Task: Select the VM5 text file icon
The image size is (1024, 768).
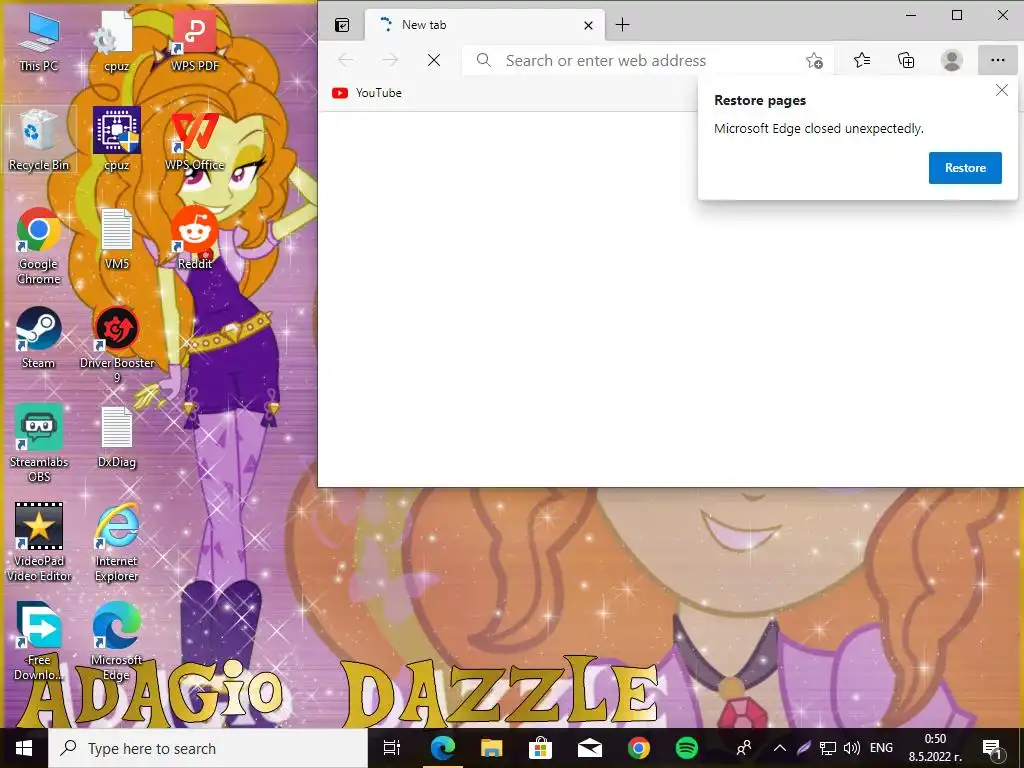Action: pyautogui.click(x=117, y=238)
